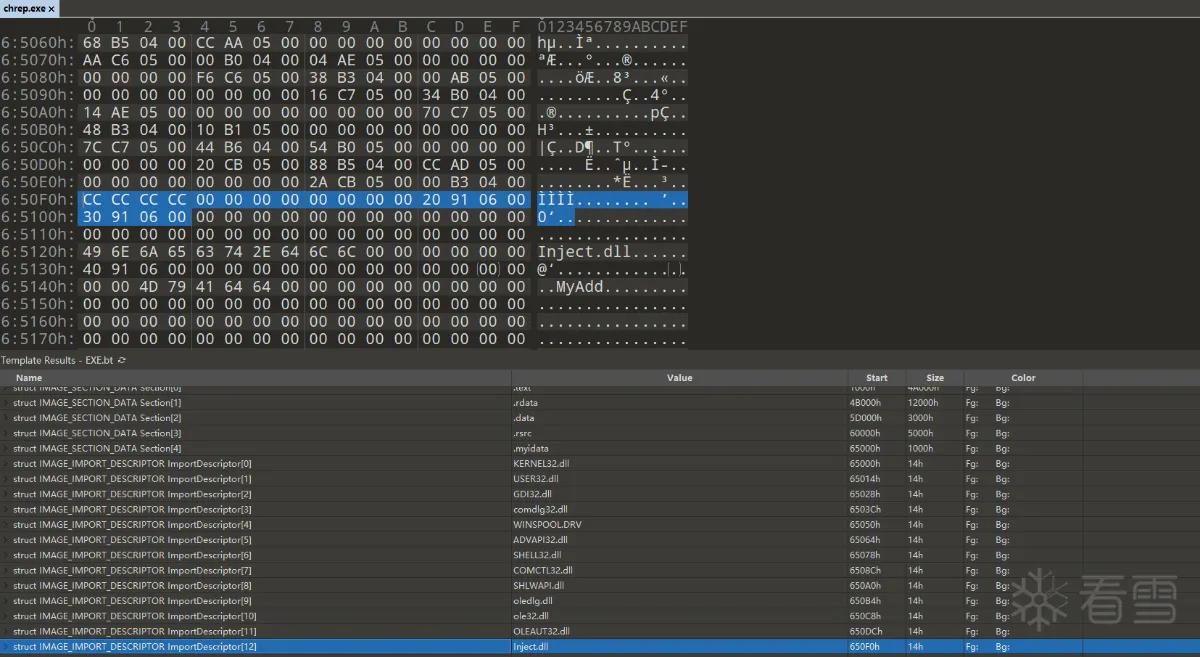The width and height of the screenshot is (1200, 657).
Task: Expand ImportDescriptor[0] KERNEL32.dll struct
Action: [x=7, y=464]
